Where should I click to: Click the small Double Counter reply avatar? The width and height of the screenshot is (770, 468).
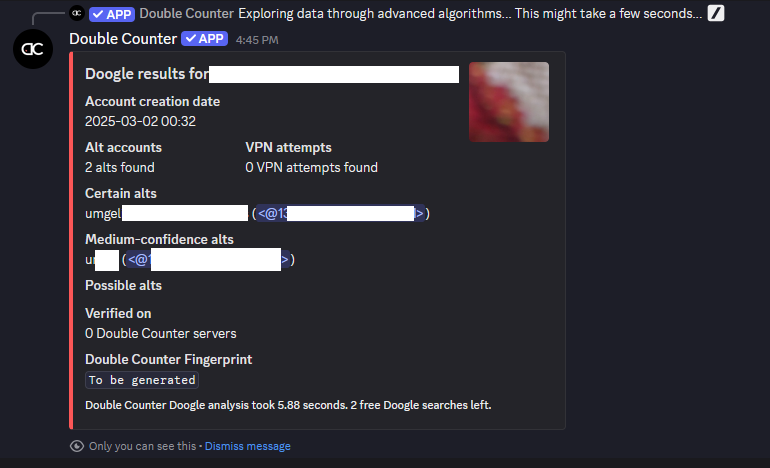click(77, 13)
